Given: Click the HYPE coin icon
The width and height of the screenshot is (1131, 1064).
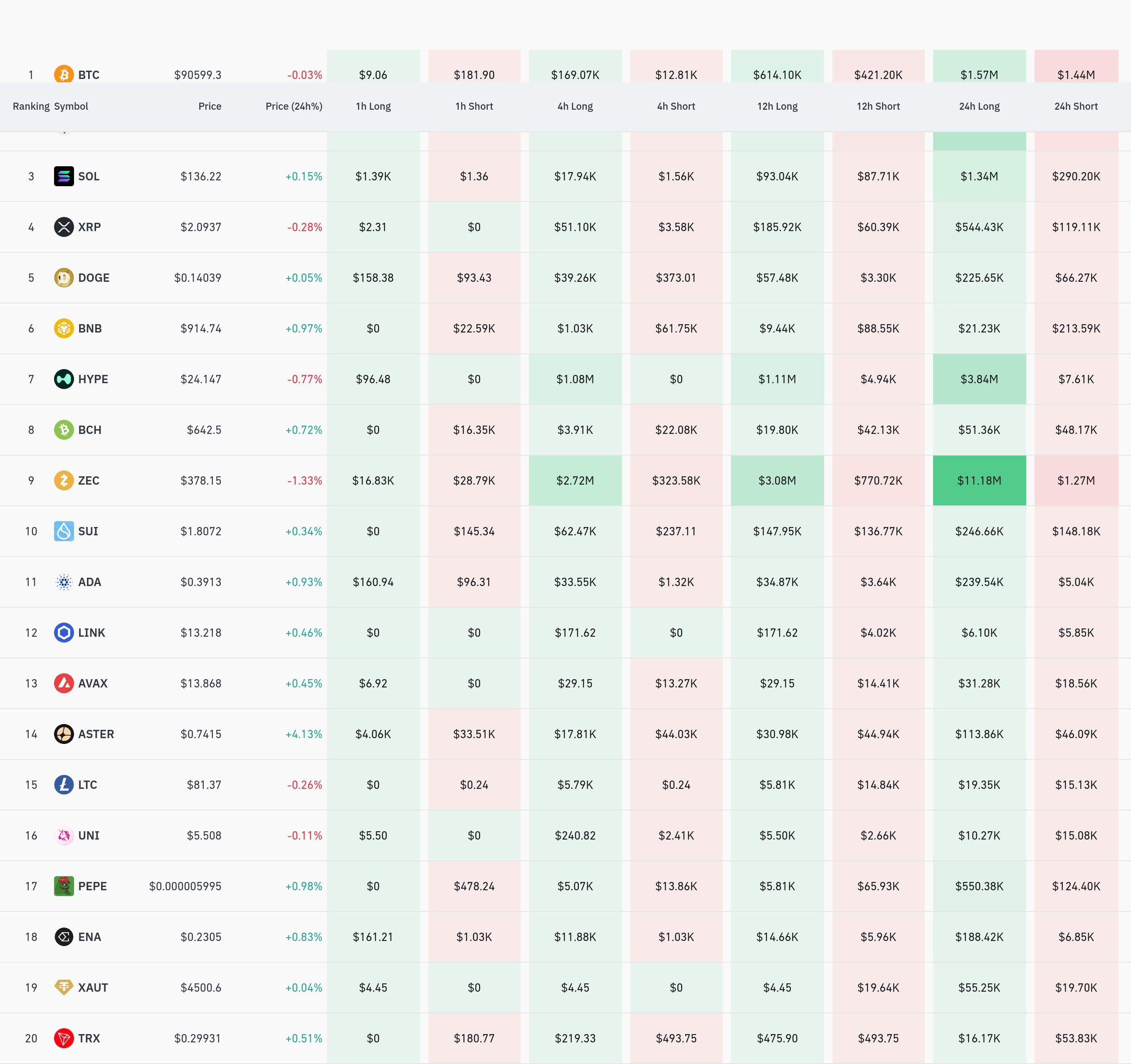Looking at the screenshot, I should (64, 379).
